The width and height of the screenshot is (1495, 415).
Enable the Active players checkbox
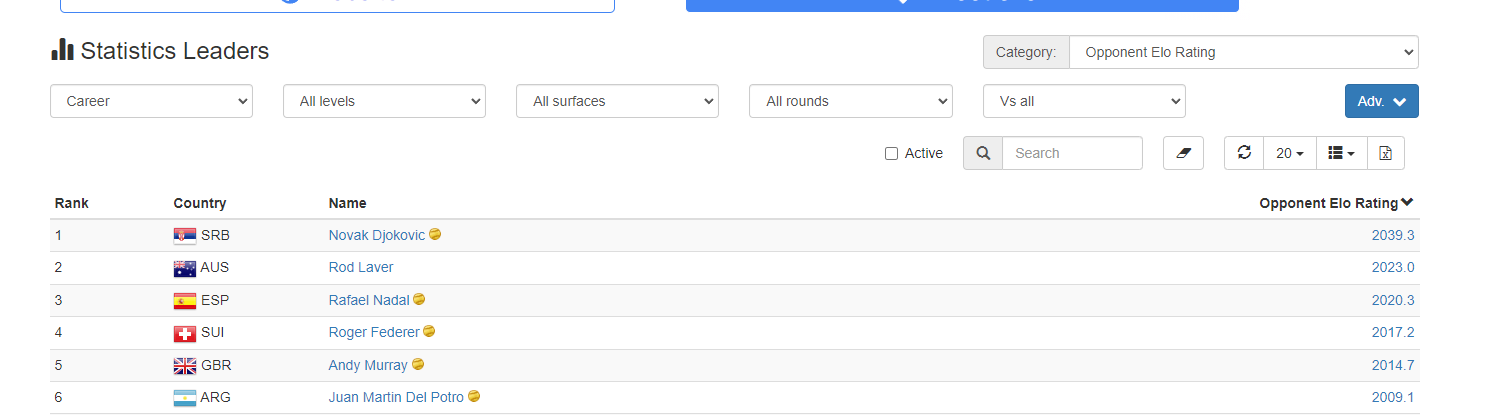point(891,153)
